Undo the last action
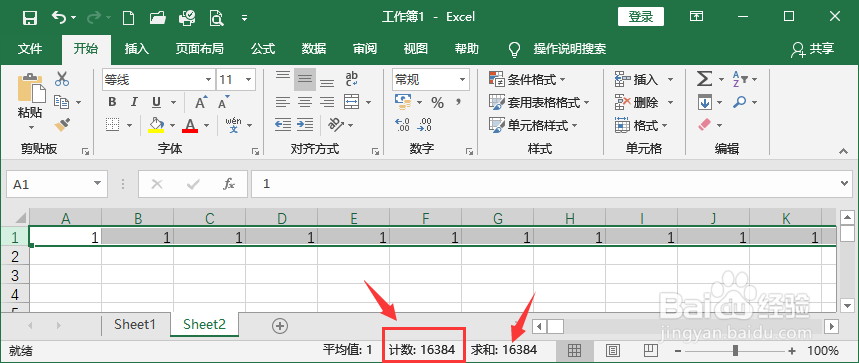 [59, 17]
